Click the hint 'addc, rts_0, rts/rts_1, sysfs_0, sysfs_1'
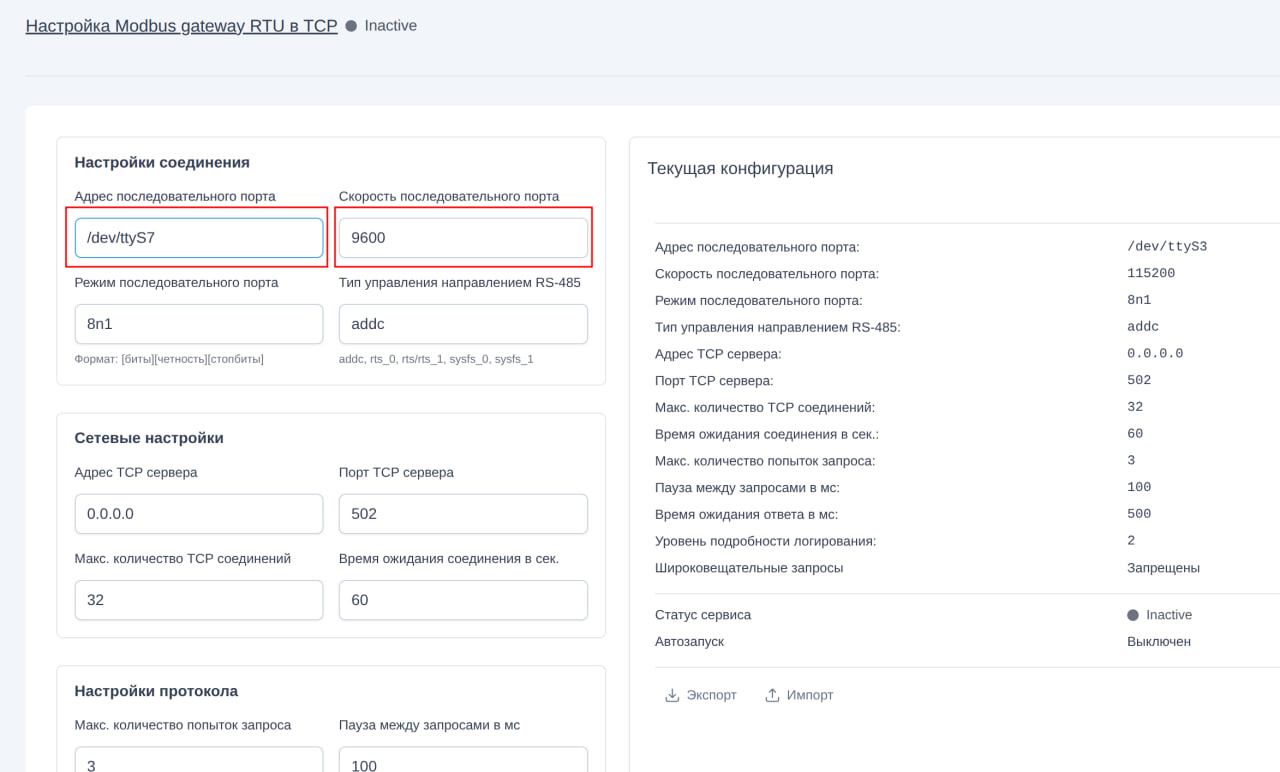The width and height of the screenshot is (1280, 772). [436, 358]
